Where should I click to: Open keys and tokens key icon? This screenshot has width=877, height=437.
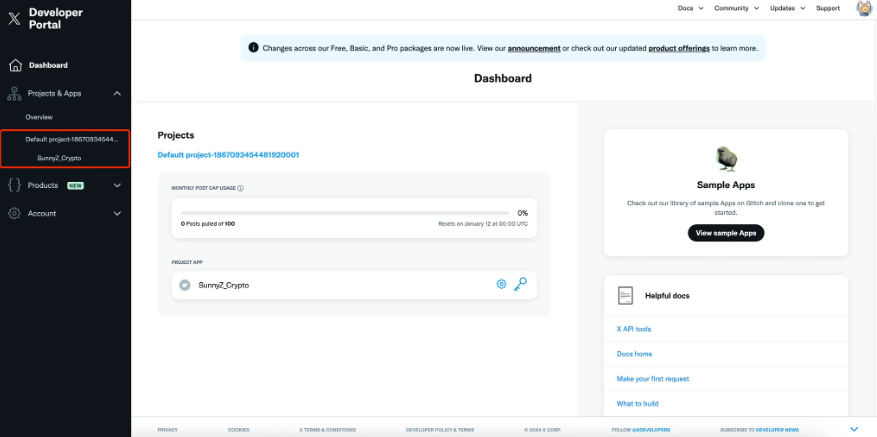[x=520, y=285]
